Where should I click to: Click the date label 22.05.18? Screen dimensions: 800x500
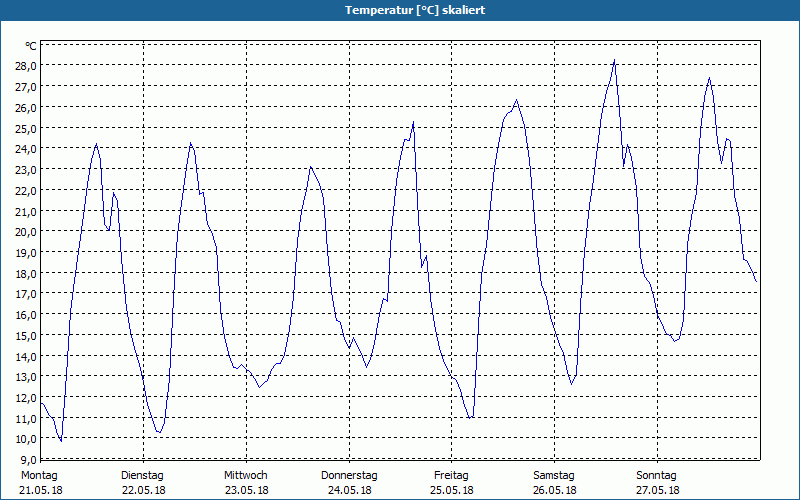point(144,490)
